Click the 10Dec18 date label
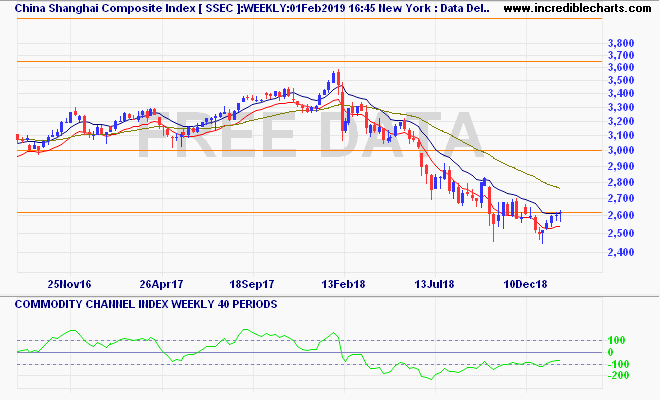This screenshot has height=400, width=660. [524, 284]
